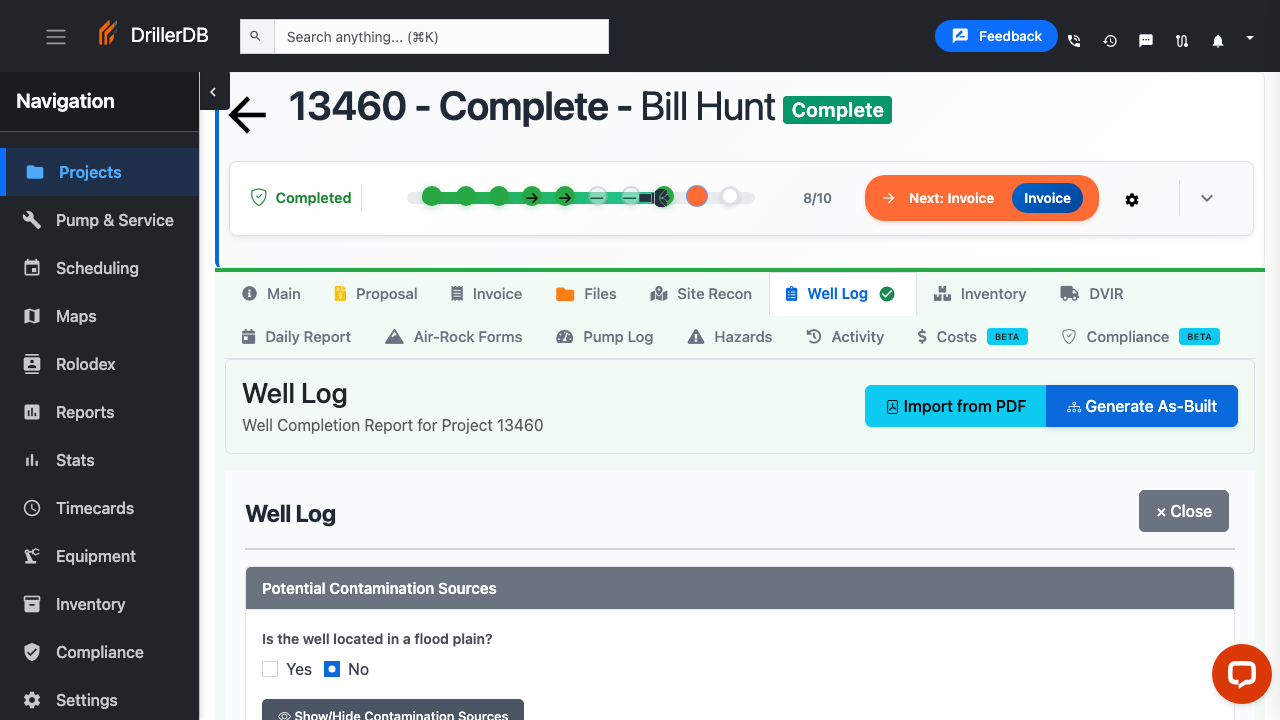This screenshot has width=1280, height=720.
Task: Mark Yes for the flood plain question
Action: point(270,669)
